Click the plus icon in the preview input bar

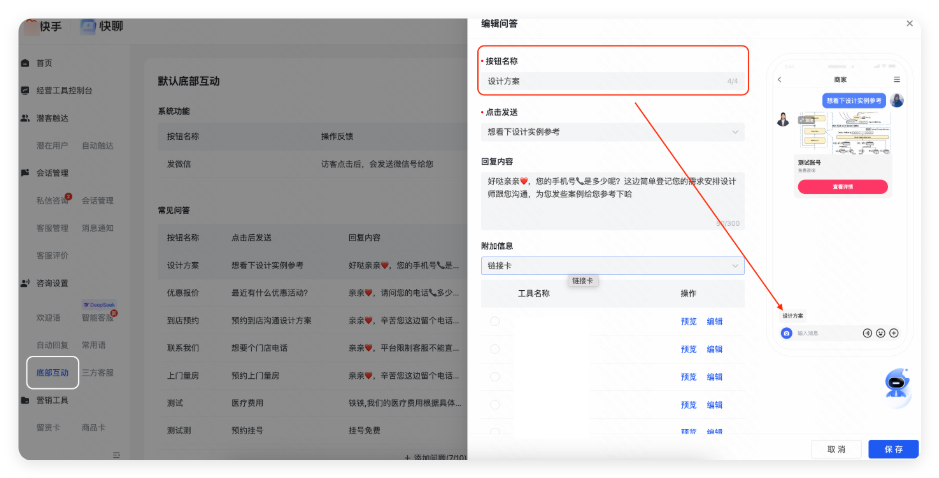tap(893, 333)
